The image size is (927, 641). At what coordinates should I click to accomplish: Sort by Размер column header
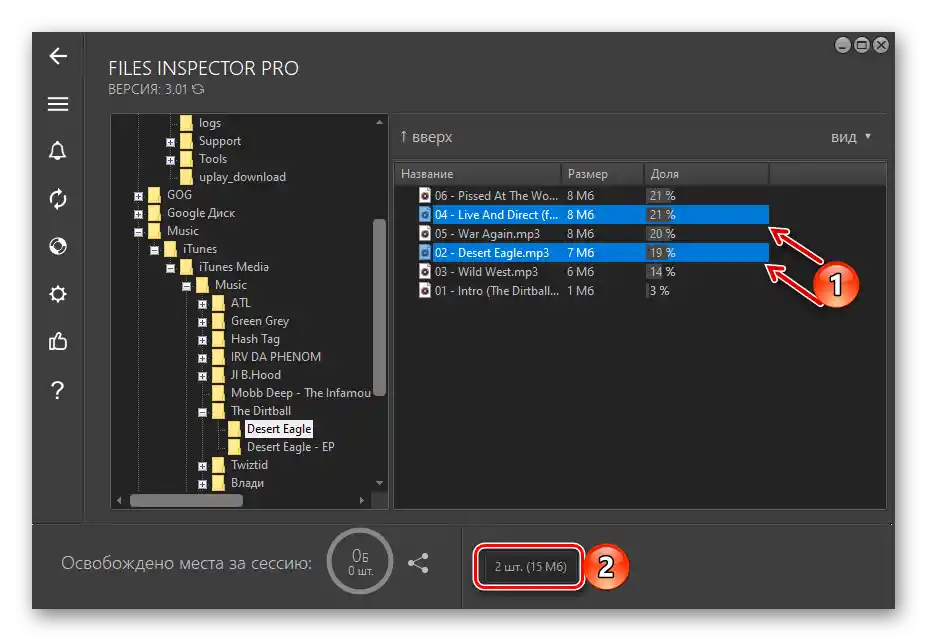(x=602, y=174)
